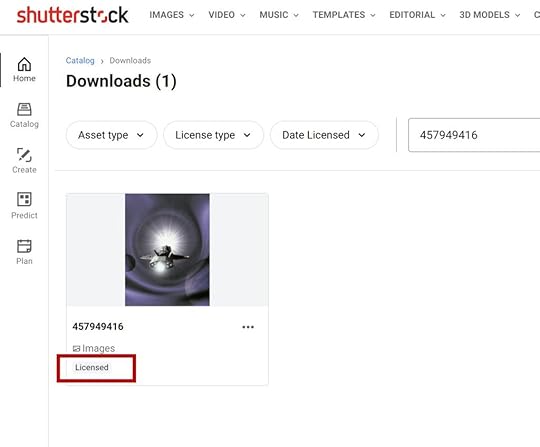Follow the Catalog breadcrumb link
540x447 pixels.
tap(80, 61)
